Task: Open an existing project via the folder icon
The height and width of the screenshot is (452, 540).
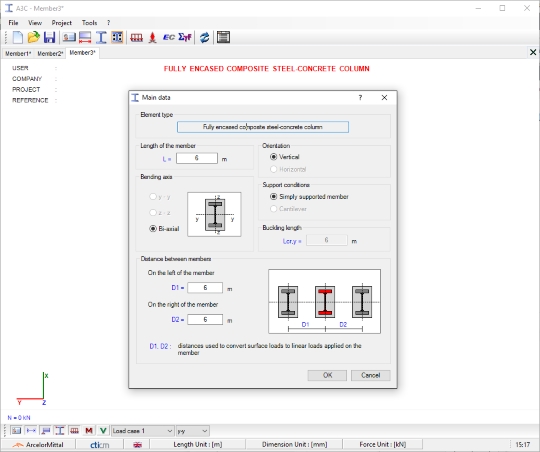Action: pos(33,37)
